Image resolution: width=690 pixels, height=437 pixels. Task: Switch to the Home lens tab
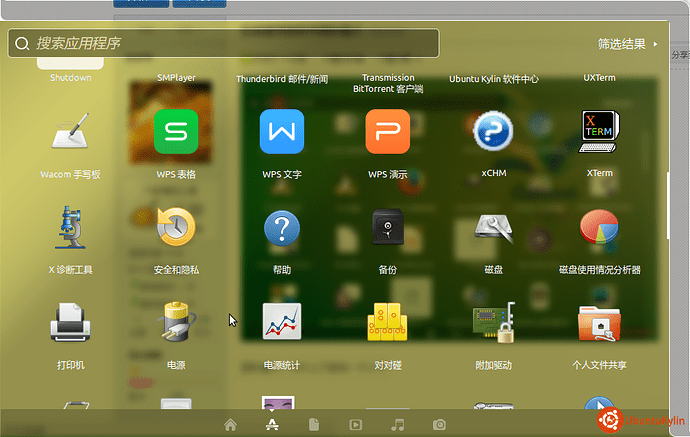click(231, 425)
